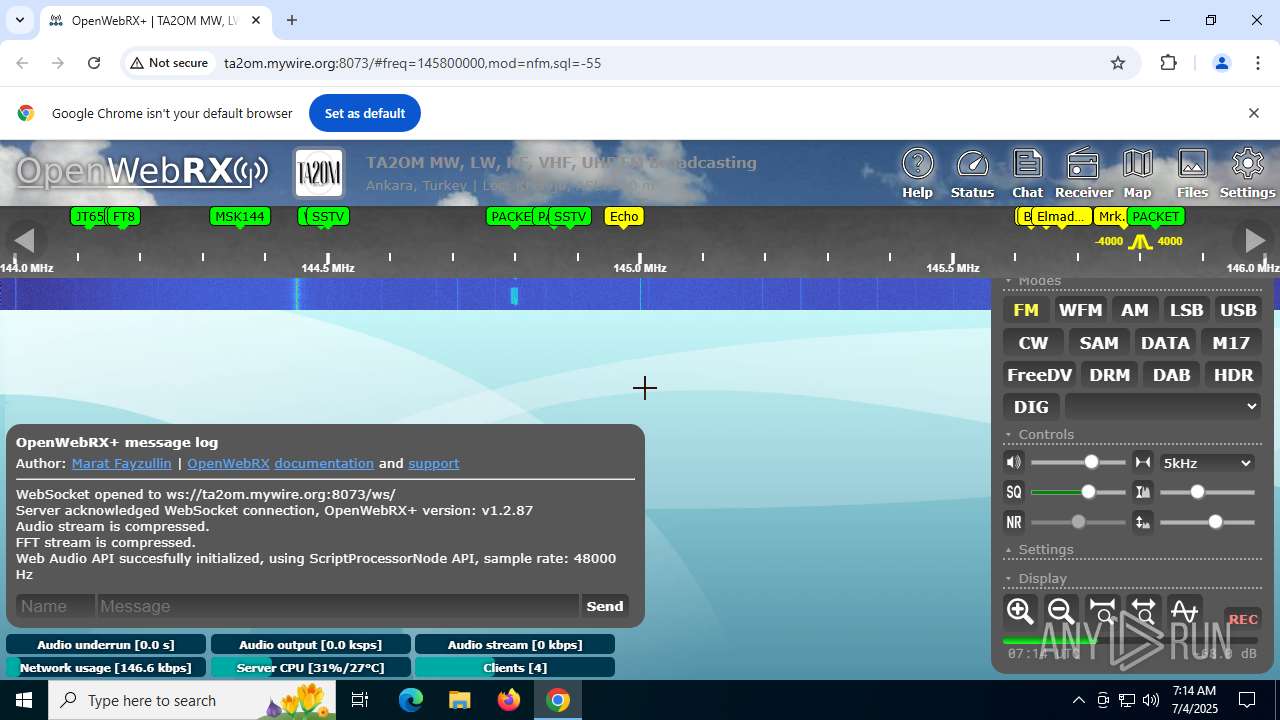Focus the chat Message field
The height and width of the screenshot is (720, 1280).
(338, 606)
